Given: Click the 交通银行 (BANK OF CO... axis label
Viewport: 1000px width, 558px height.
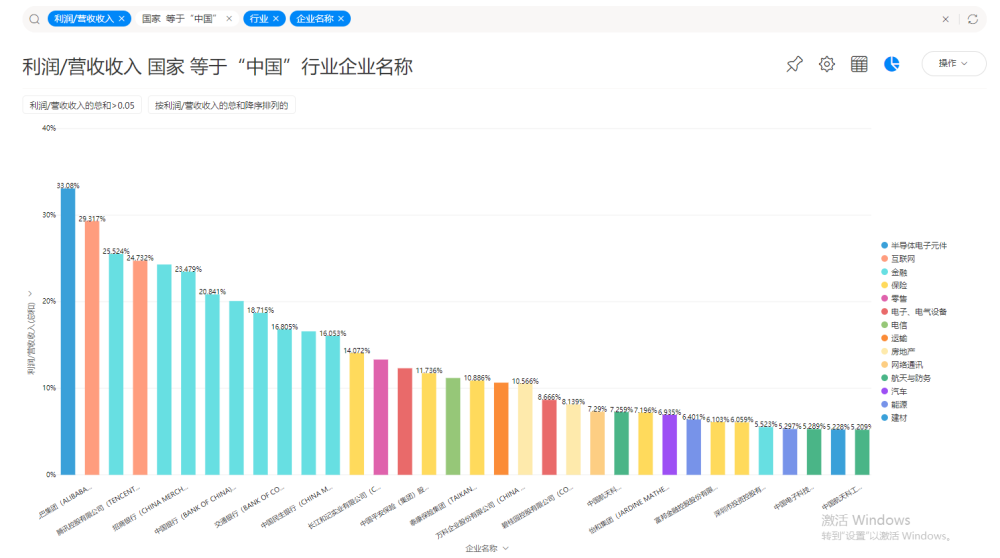Looking at the screenshot, I should [x=249, y=508].
